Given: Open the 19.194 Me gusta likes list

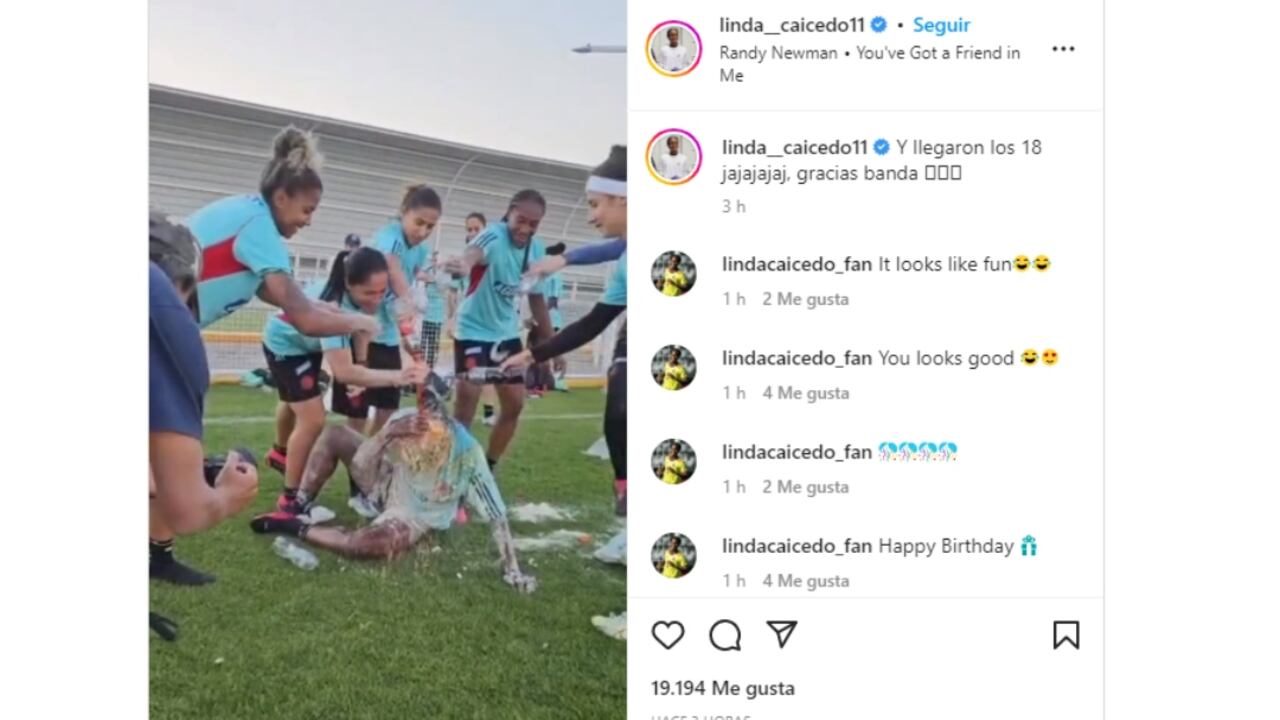Looking at the screenshot, I should coord(723,688).
